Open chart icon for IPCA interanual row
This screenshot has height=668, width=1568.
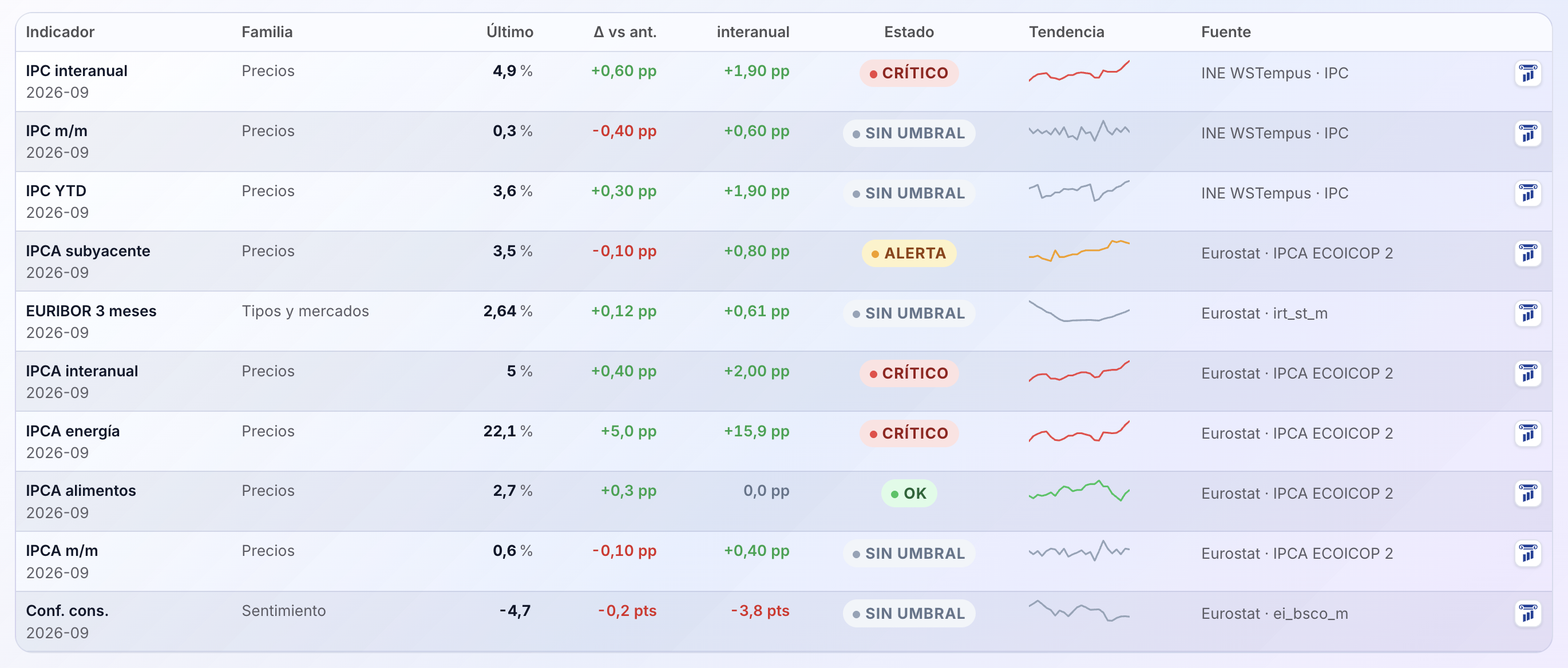[1527, 373]
